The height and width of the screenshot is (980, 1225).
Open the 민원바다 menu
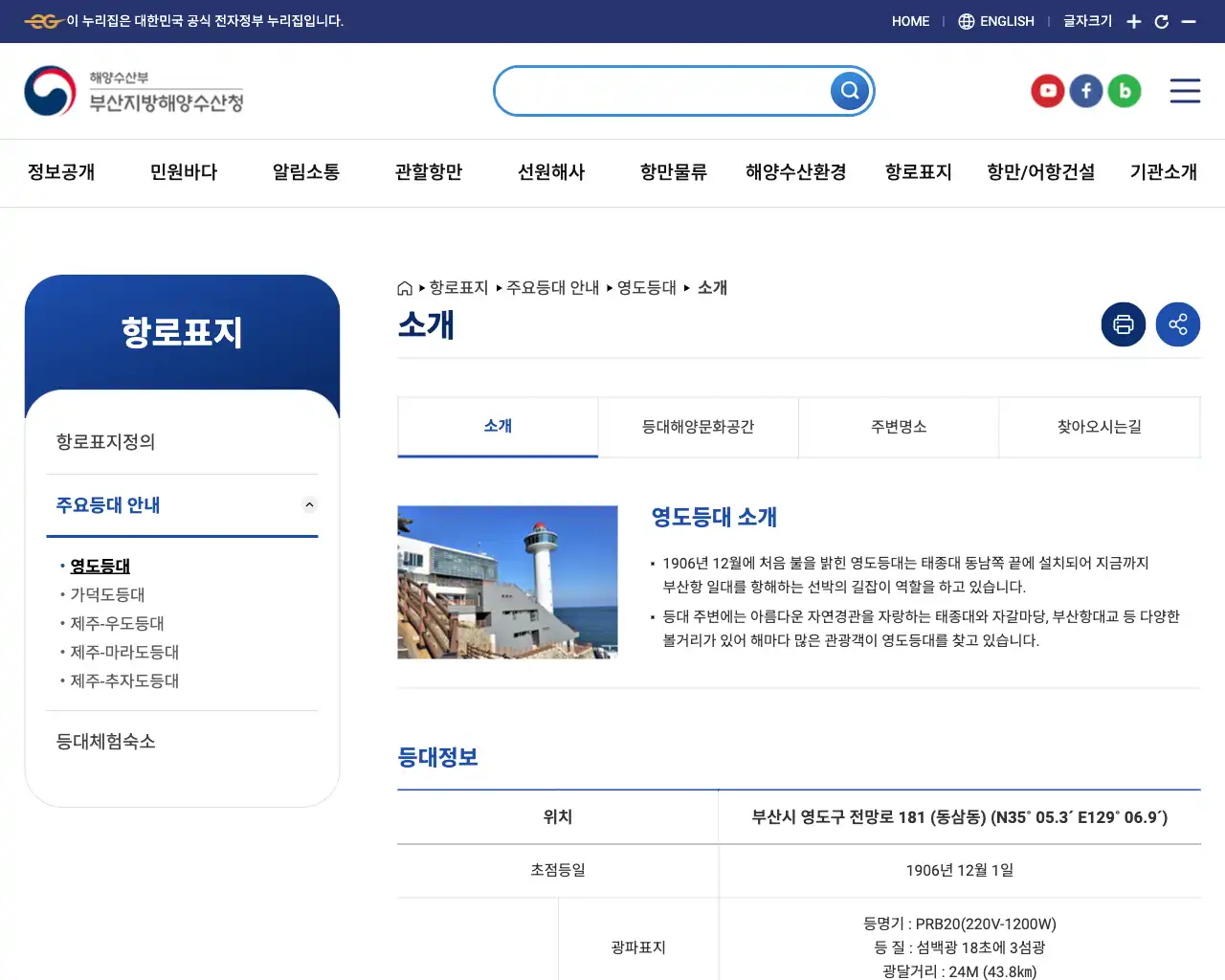click(184, 172)
